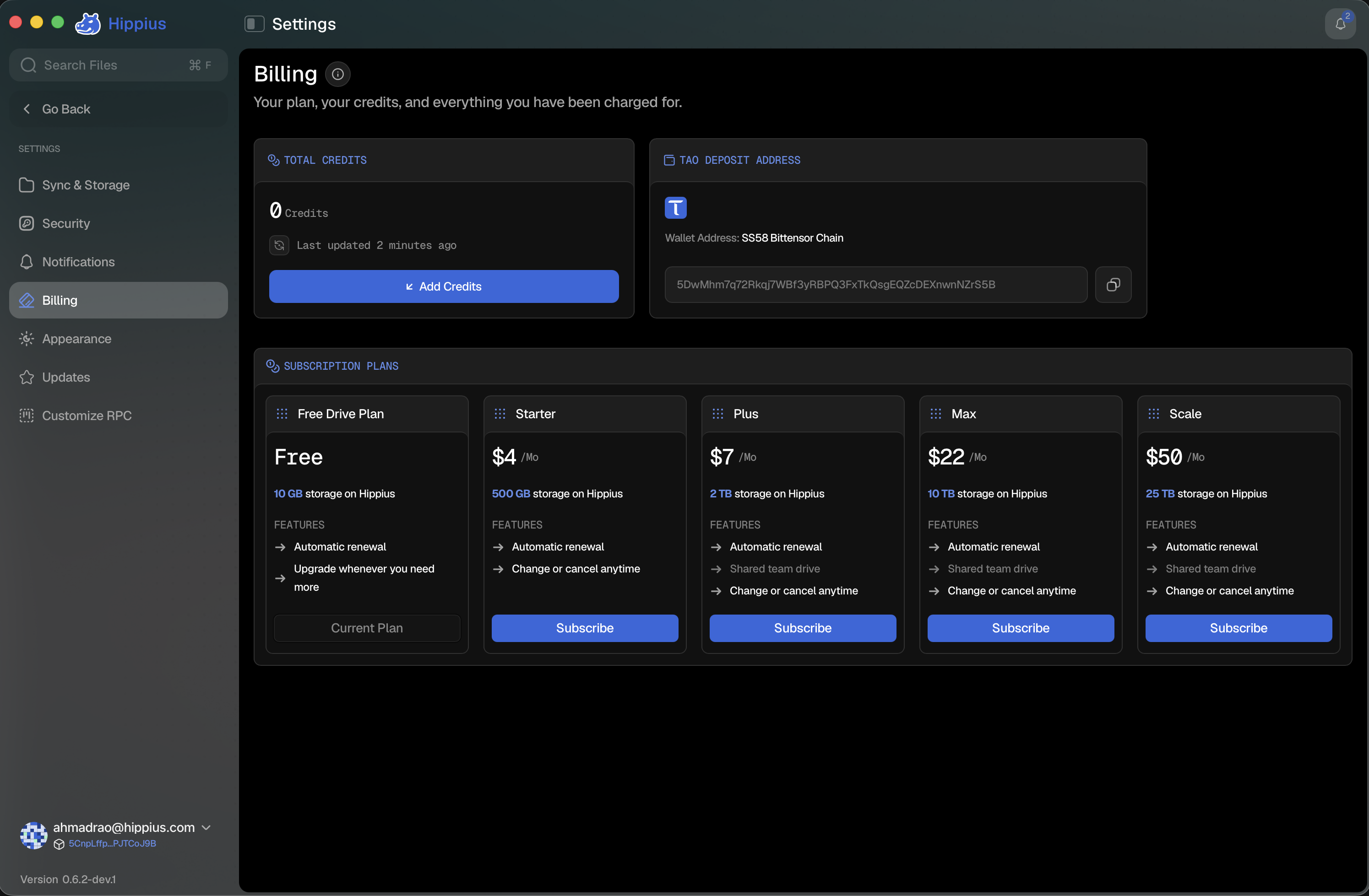
Task: Click the 5CnpLffp...PJTCoJ9B account address link
Action: (x=112, y=844)
